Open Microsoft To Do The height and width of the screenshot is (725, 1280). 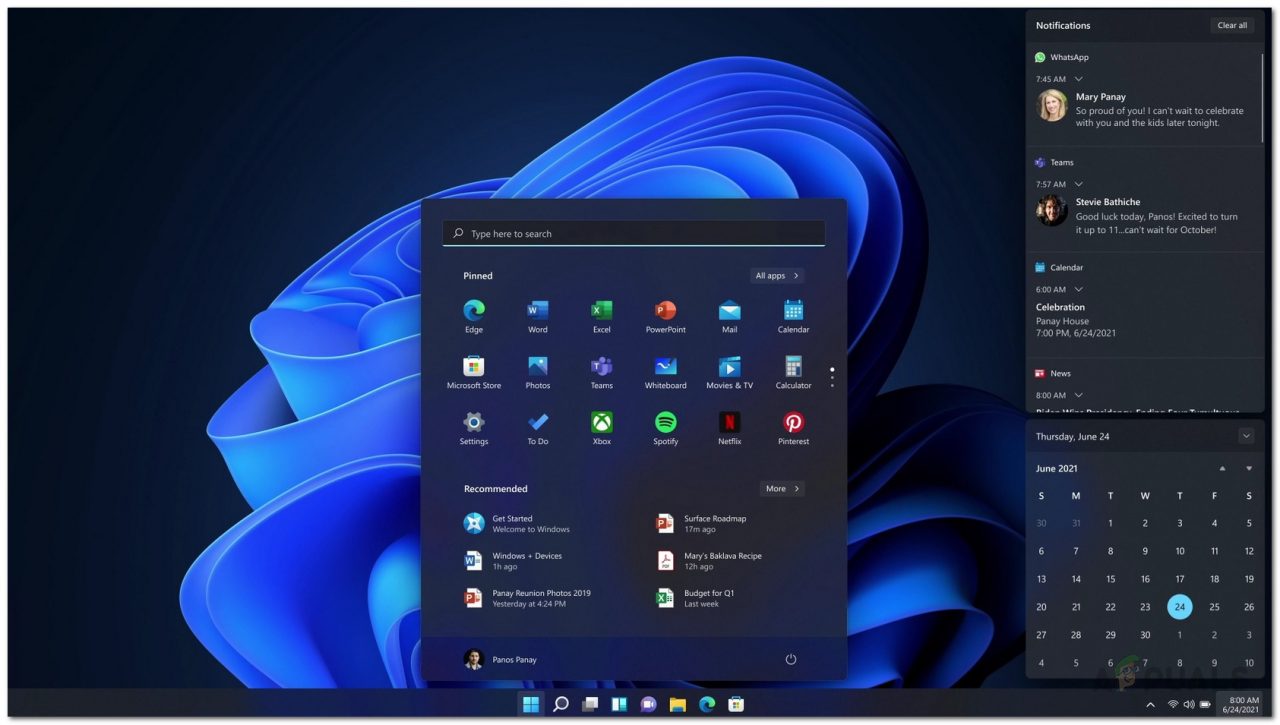(x=537, y=421)
